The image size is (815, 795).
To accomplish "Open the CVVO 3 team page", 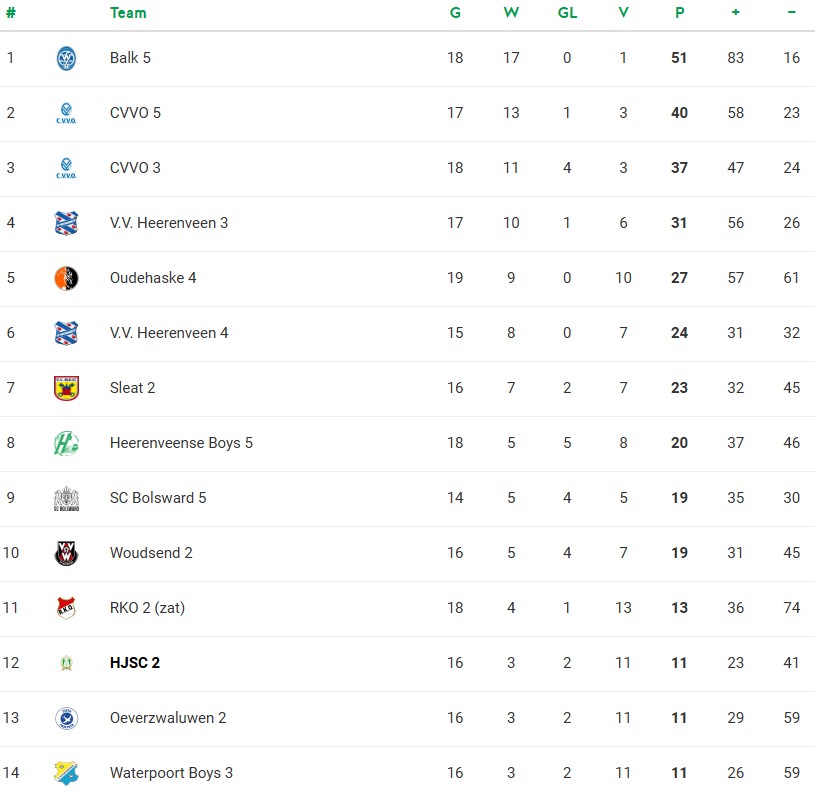I will pyautogui.click(x=135, y=168).
